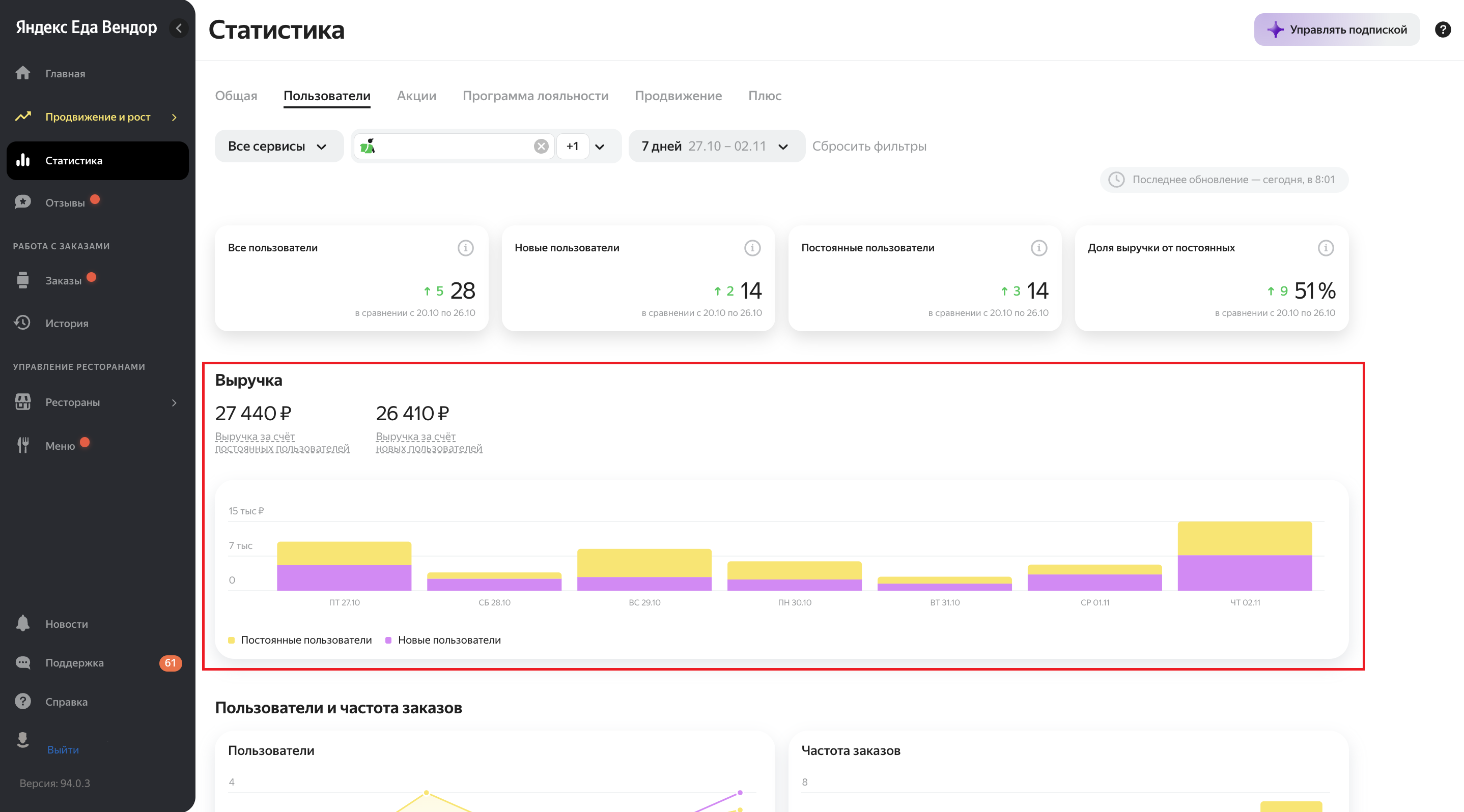Click info icon on Доля выручки от постоянных card

pyautogui.click(x=1326, y=248)
